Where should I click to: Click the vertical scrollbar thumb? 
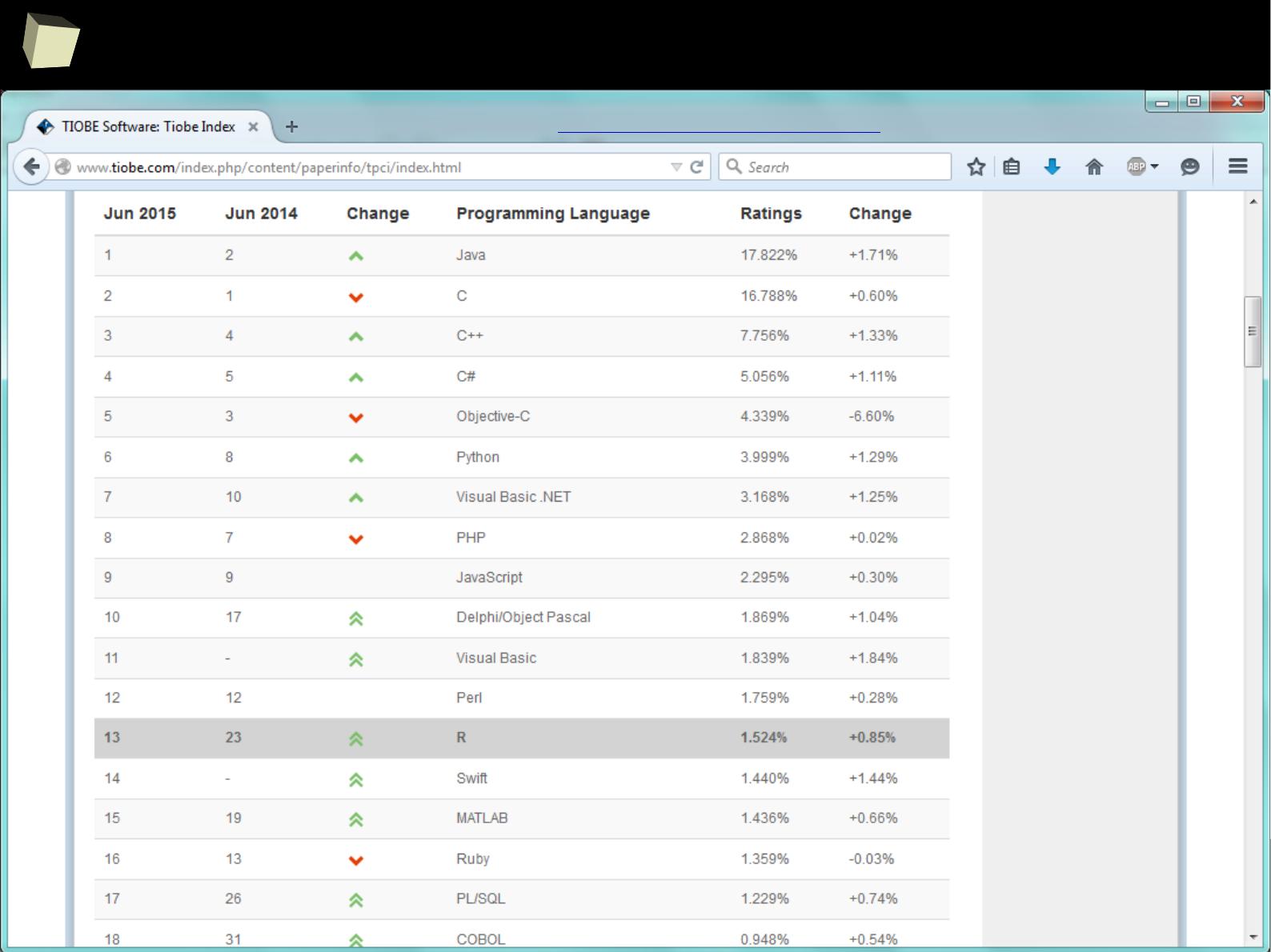pyautogui.click(x=1253, y=332)
